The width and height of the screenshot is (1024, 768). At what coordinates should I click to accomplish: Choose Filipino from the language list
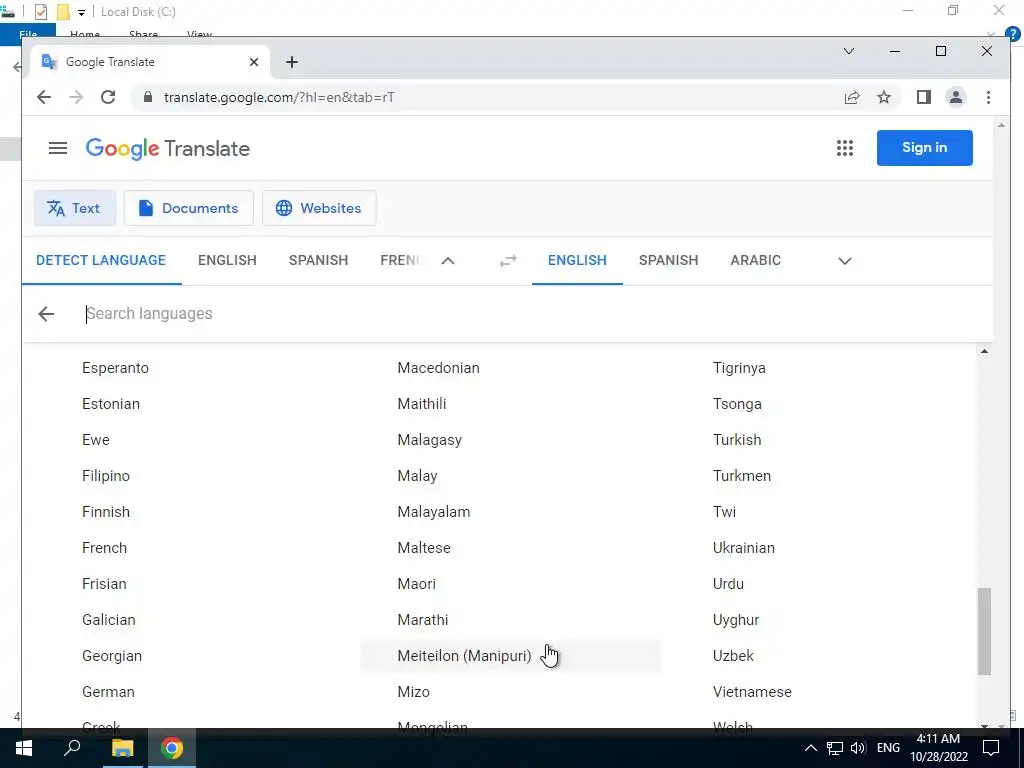[x=106, y=475]
